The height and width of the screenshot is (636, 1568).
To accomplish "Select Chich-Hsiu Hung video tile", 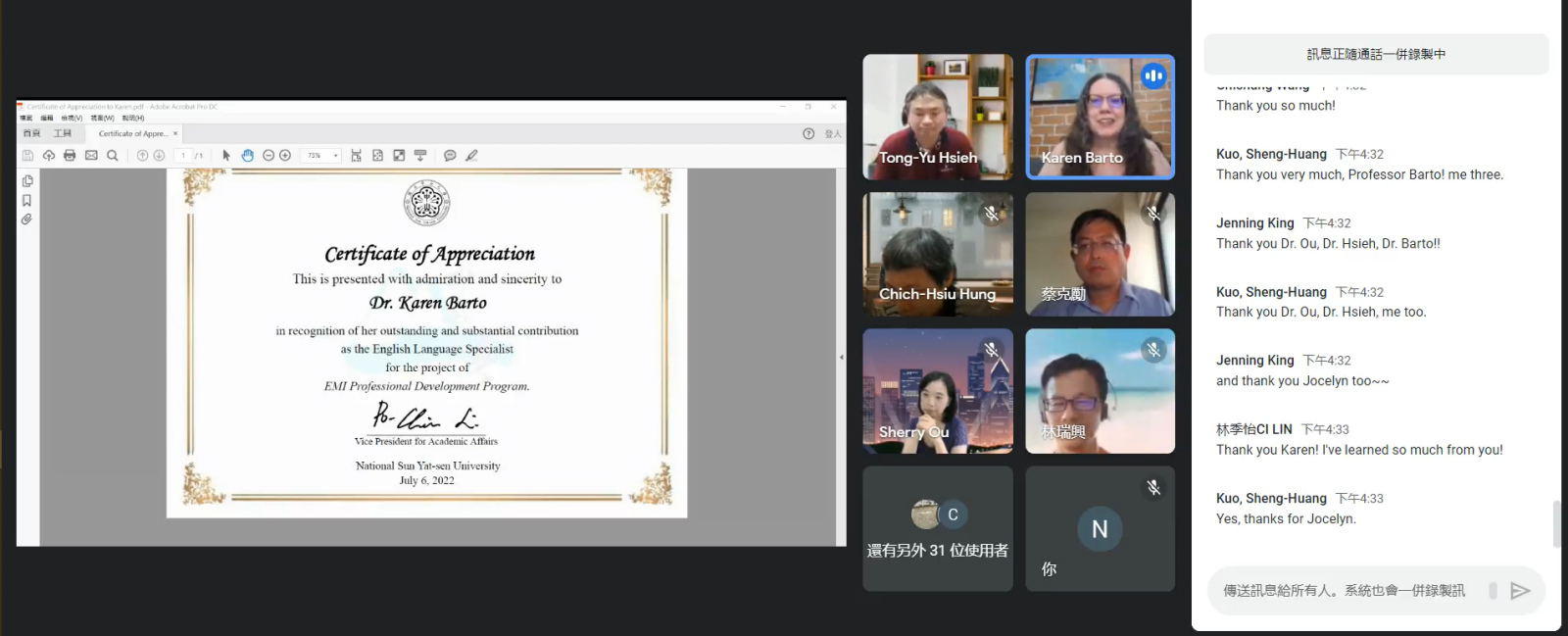I will point(938,254).
